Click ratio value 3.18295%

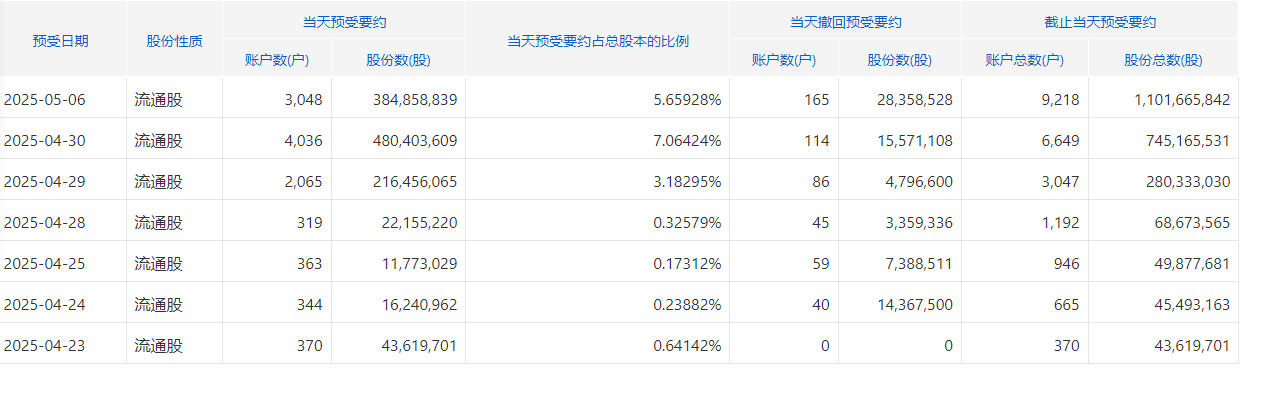coord(687,181)
